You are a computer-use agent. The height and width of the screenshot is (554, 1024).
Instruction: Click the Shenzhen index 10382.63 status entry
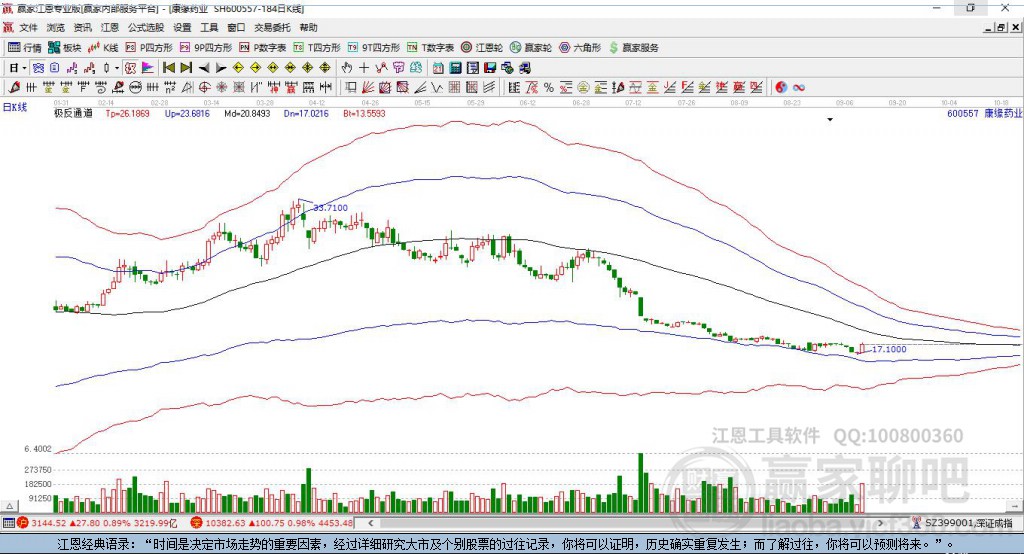coord(272,523)
